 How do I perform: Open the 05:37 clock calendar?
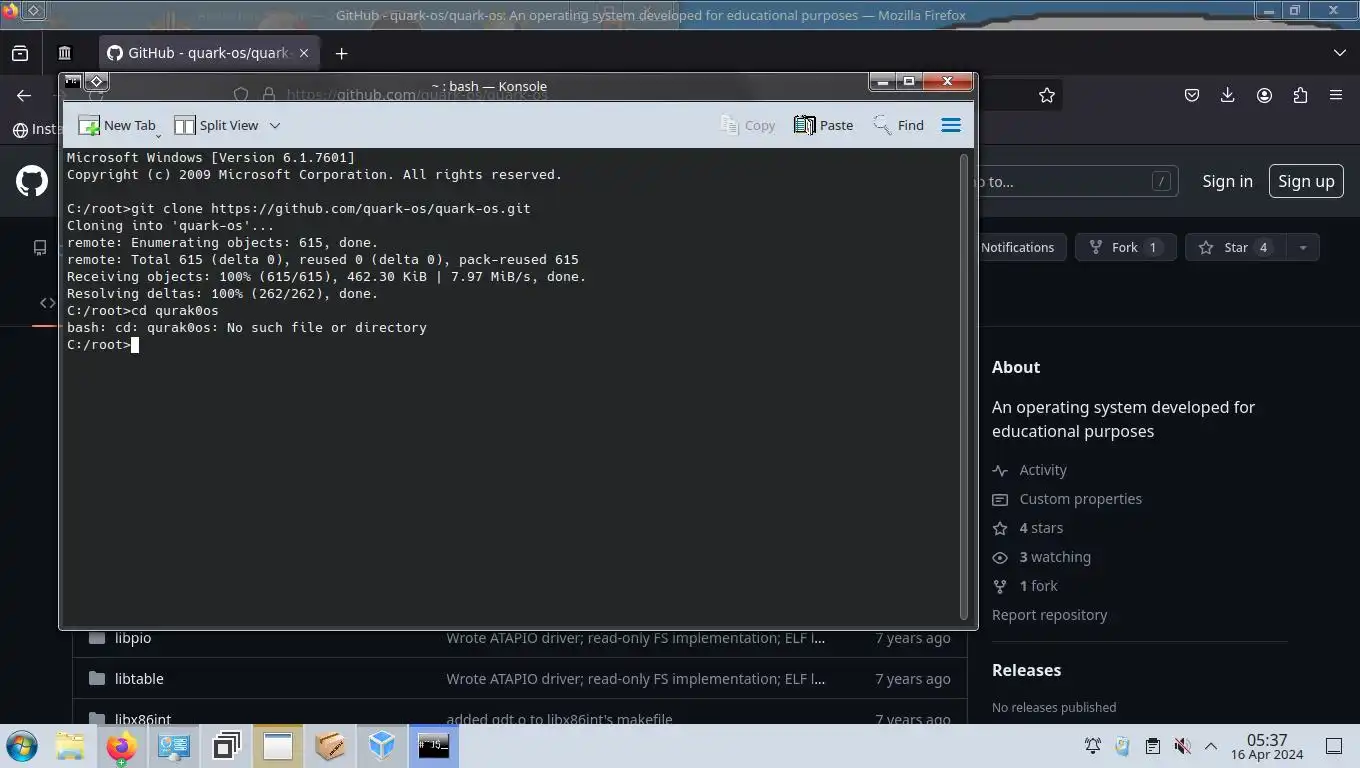[1267, 746]
